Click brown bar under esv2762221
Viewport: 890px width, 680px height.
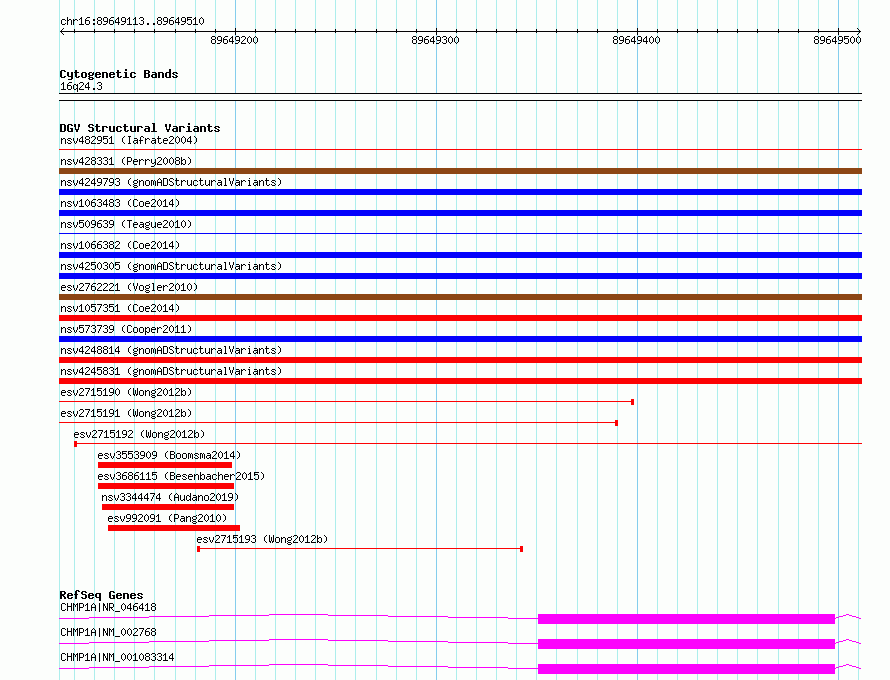(x=460, y=297)
